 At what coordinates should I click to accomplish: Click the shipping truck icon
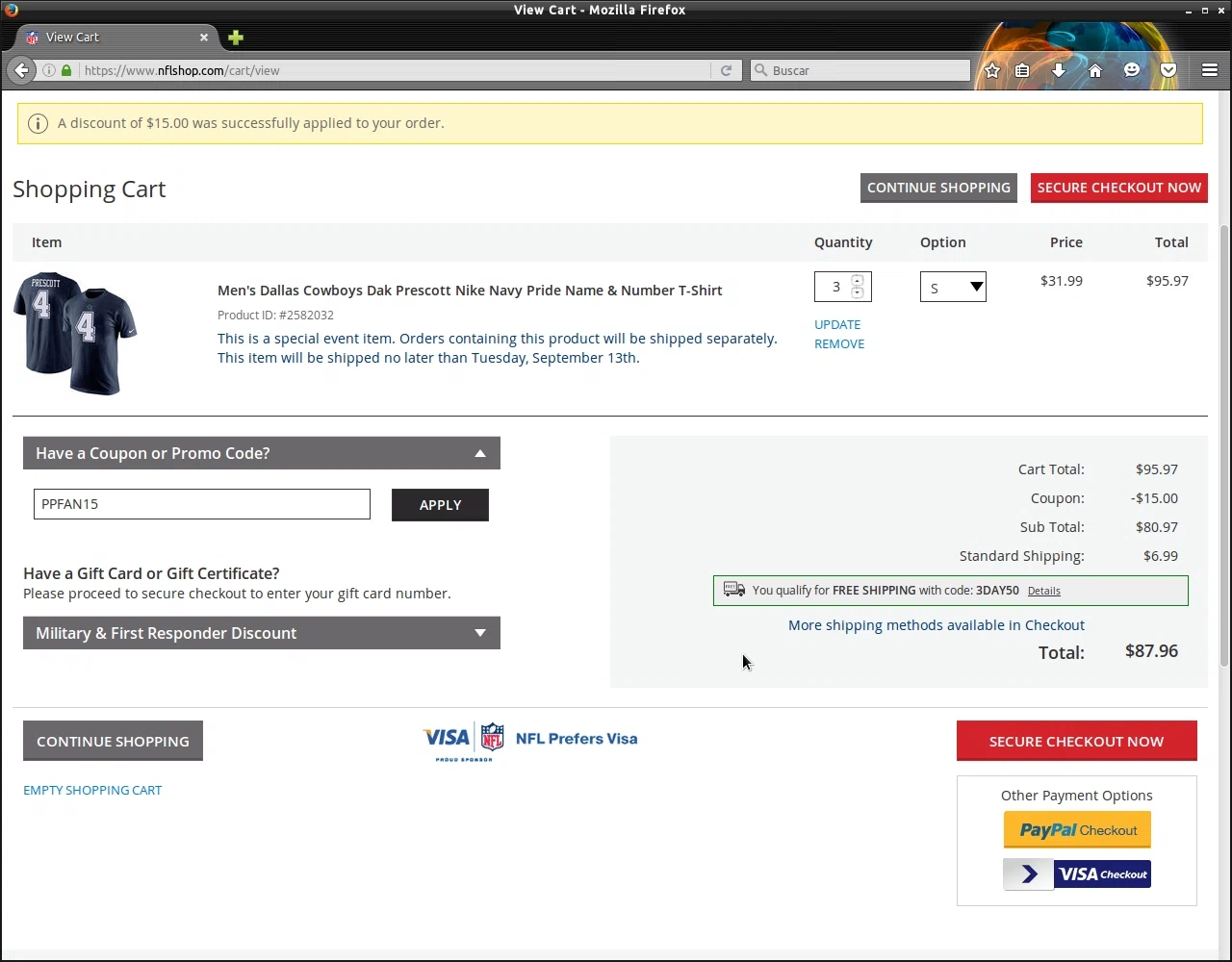point(734,590)
